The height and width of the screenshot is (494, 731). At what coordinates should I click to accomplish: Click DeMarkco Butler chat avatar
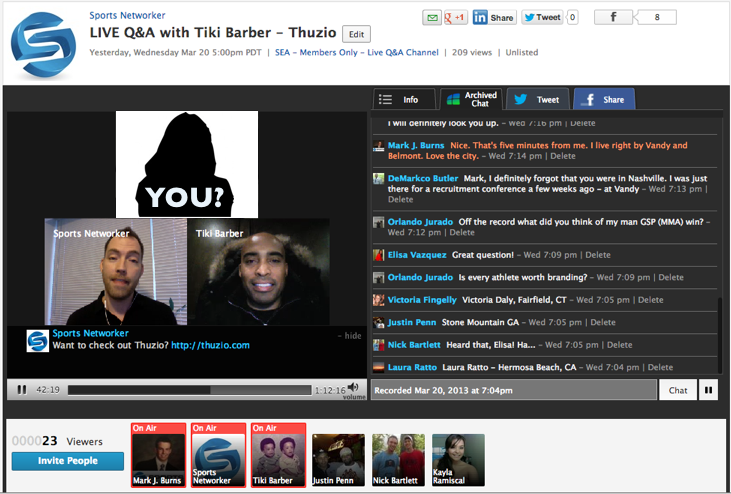point(379,179)
